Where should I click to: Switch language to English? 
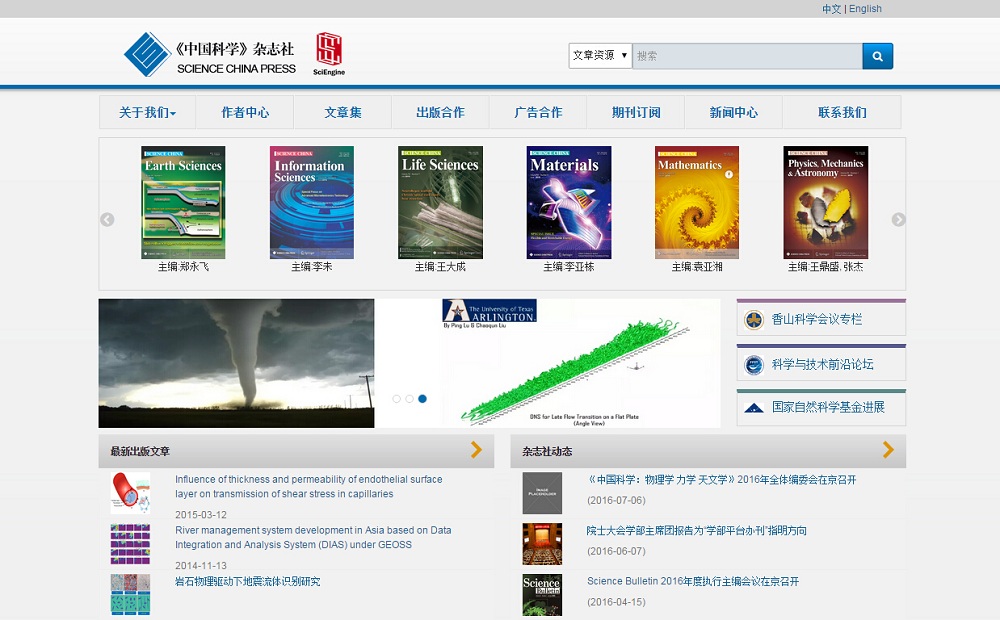tap(865, 9)
